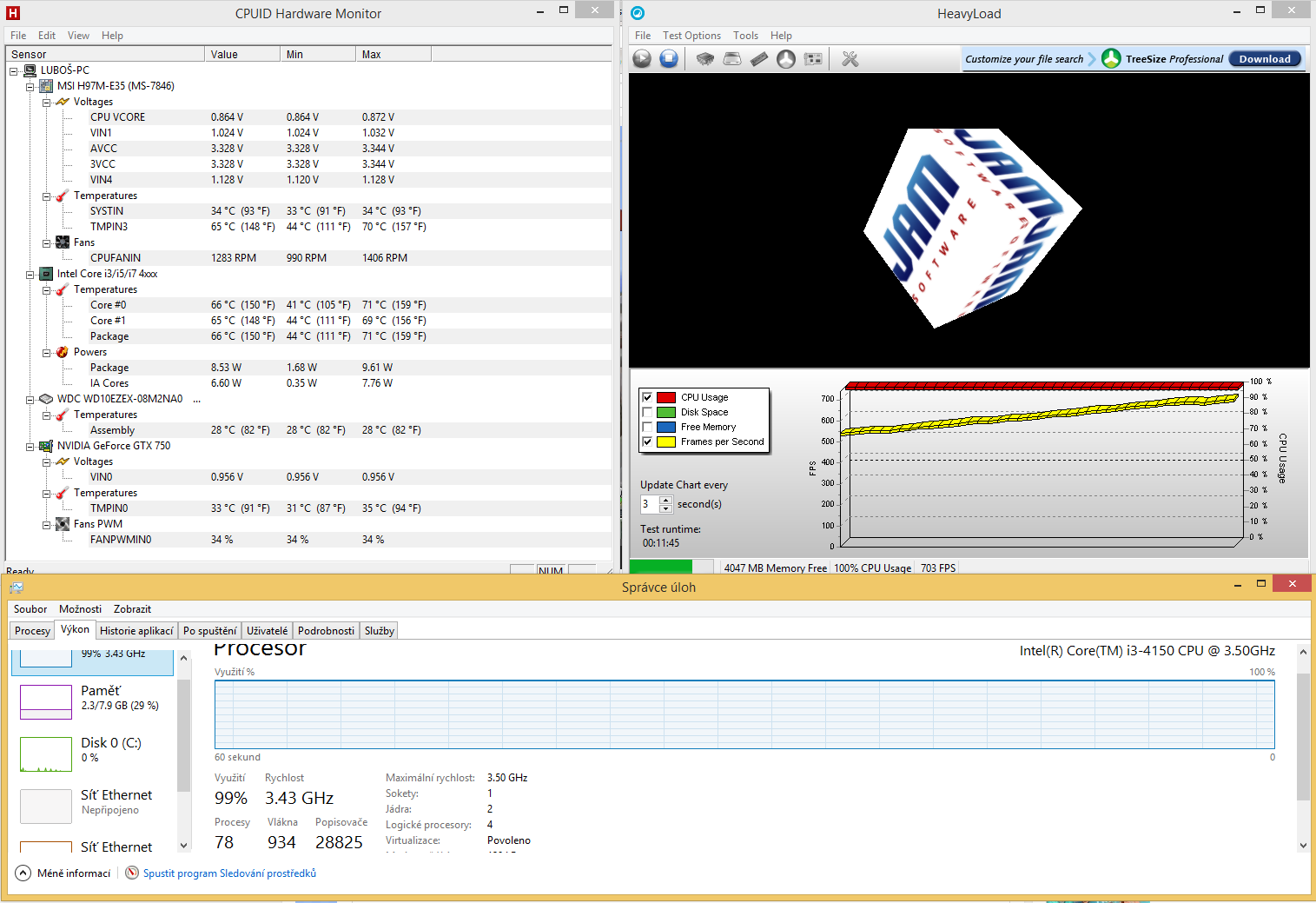This screenshot has height=903, width=1316.
Task: Open the Služby tab
Action: coord(380,631)
